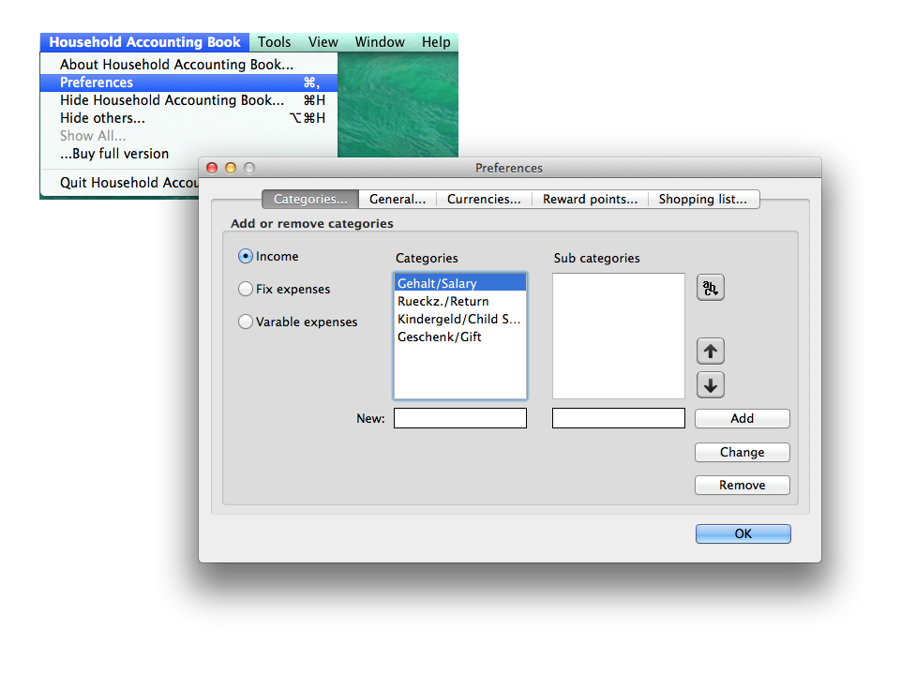Click the New category name field

(x=460, y=419)
